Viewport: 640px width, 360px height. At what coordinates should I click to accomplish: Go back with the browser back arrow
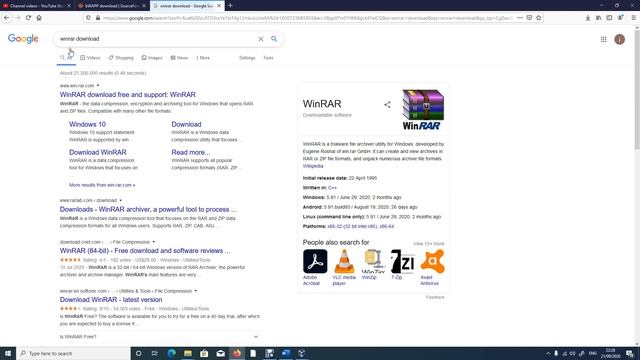coord(7,18)
